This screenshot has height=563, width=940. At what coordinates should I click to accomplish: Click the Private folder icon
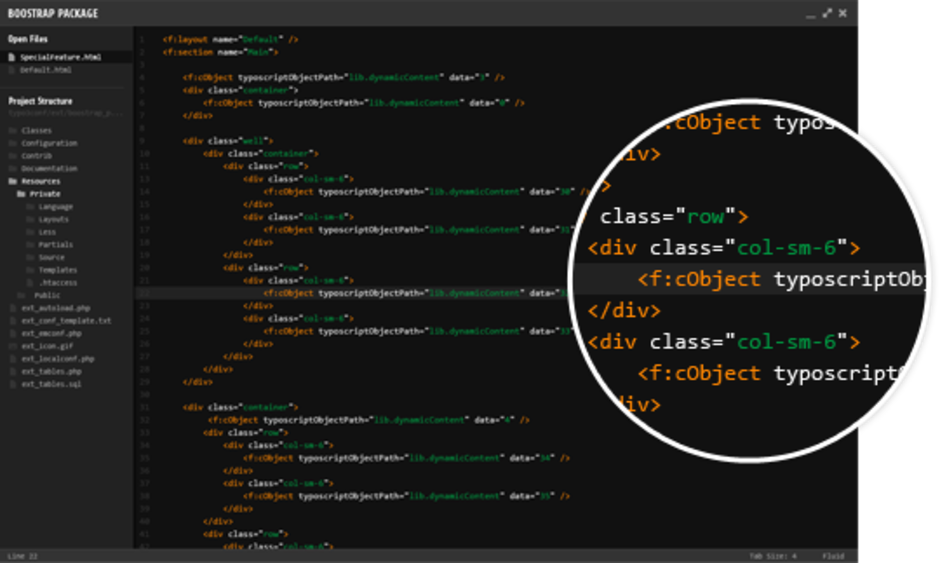[x=22, y=194]
